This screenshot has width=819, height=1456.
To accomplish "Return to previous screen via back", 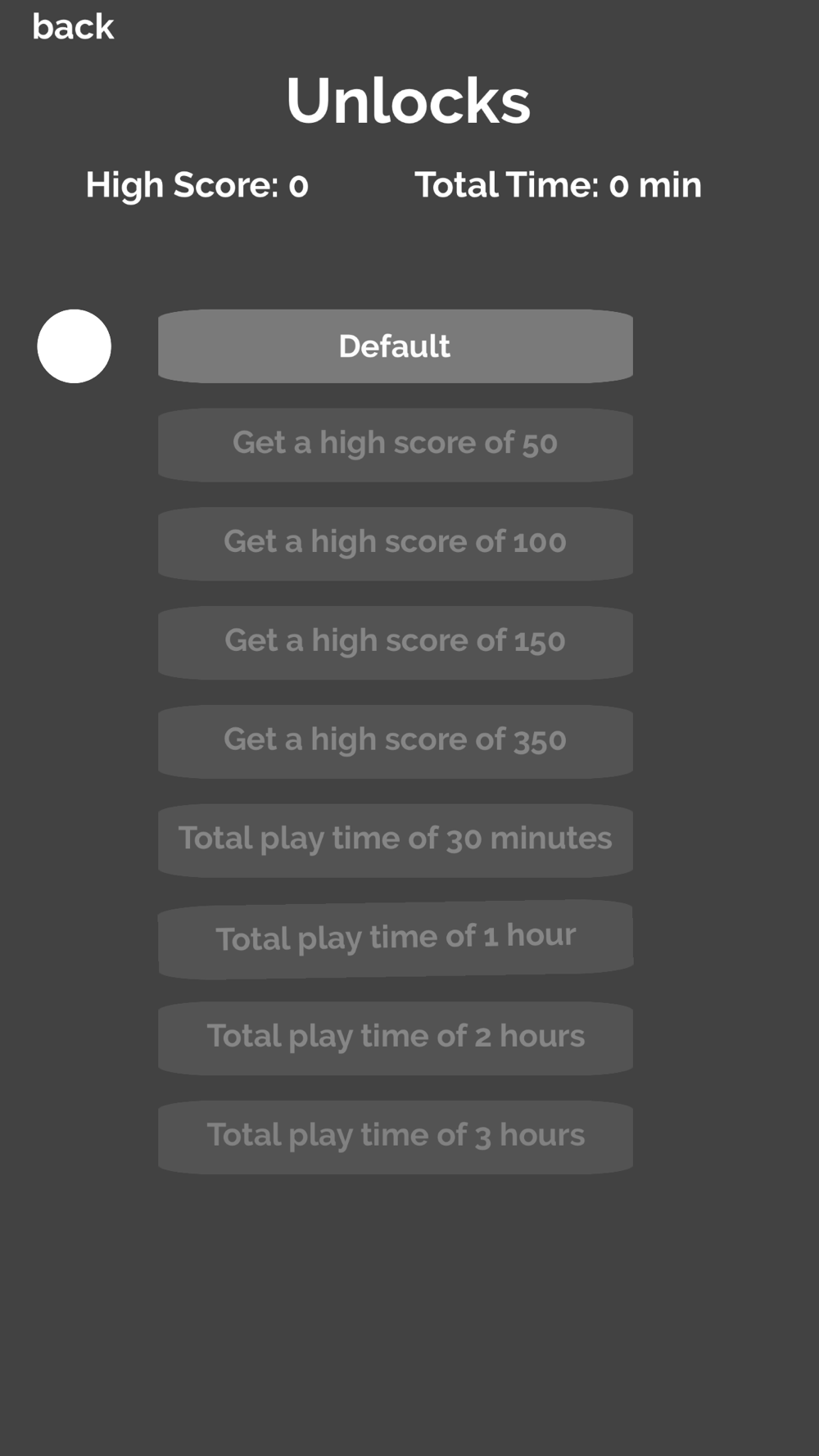I will [x=73, y=27].
